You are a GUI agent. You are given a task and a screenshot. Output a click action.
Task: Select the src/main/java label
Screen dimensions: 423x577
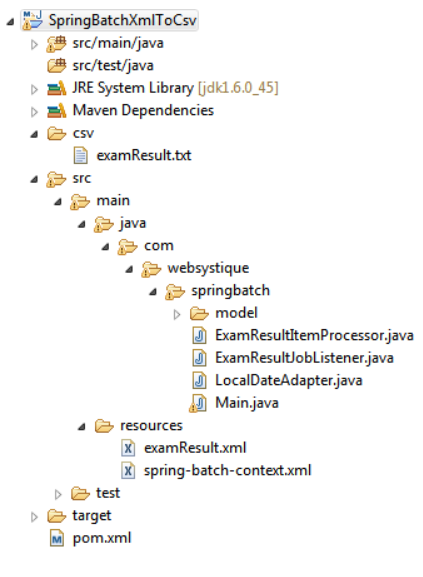pyautogui.click(x=118, y=44)
